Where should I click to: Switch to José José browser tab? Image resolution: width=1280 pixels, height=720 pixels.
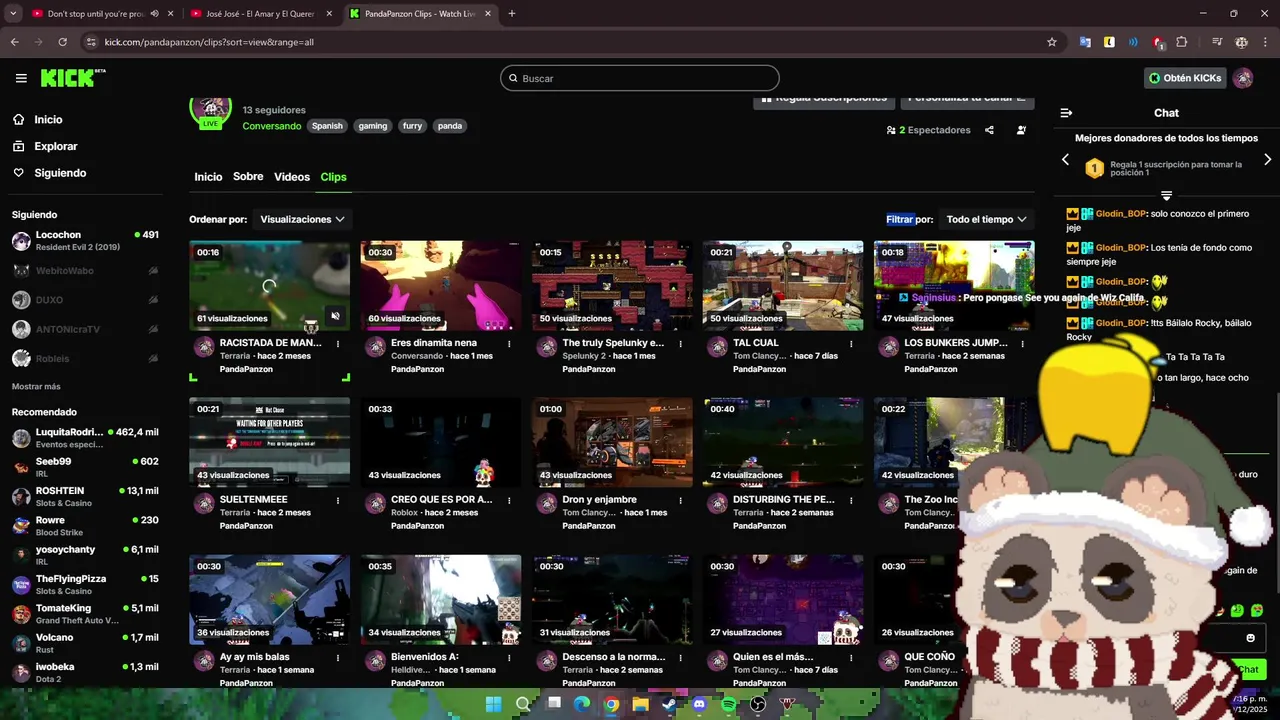pos(260,14)
